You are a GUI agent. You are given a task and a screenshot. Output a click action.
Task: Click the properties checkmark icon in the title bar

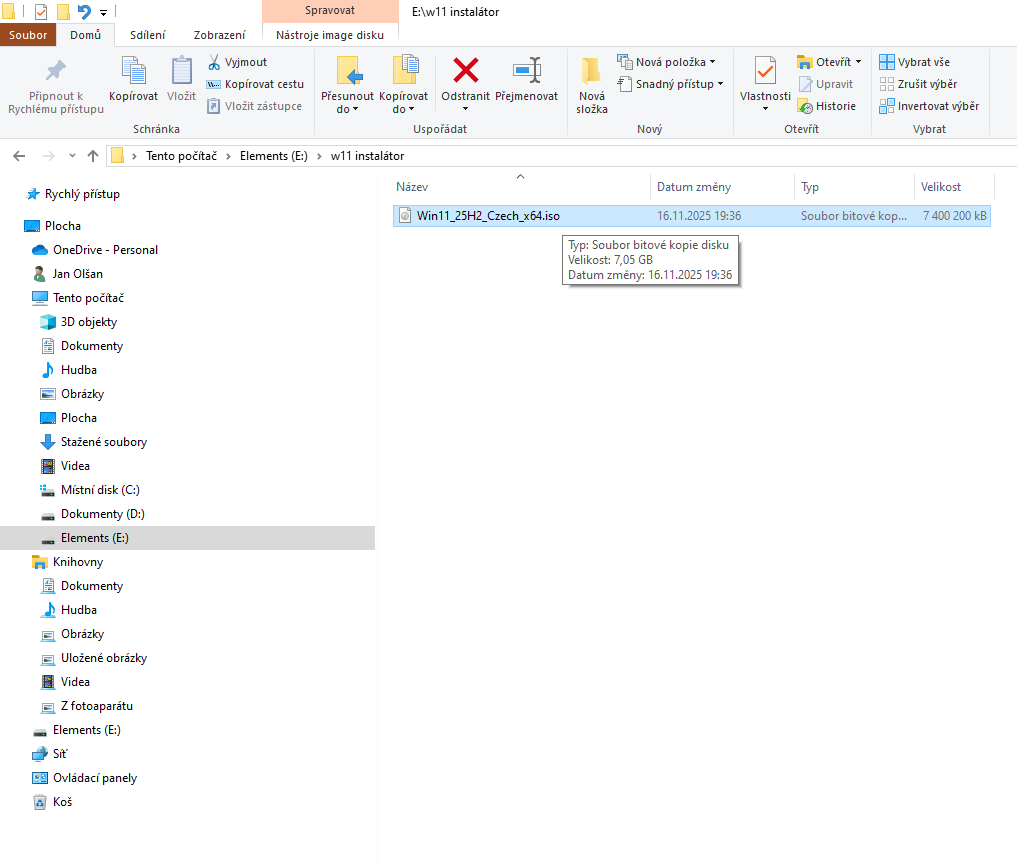41,12
